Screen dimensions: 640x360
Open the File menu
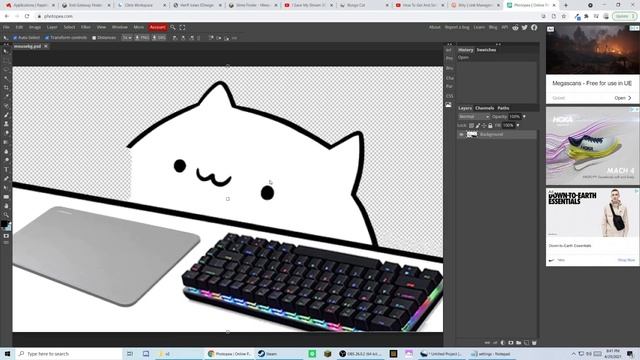(x=6, y=27)
